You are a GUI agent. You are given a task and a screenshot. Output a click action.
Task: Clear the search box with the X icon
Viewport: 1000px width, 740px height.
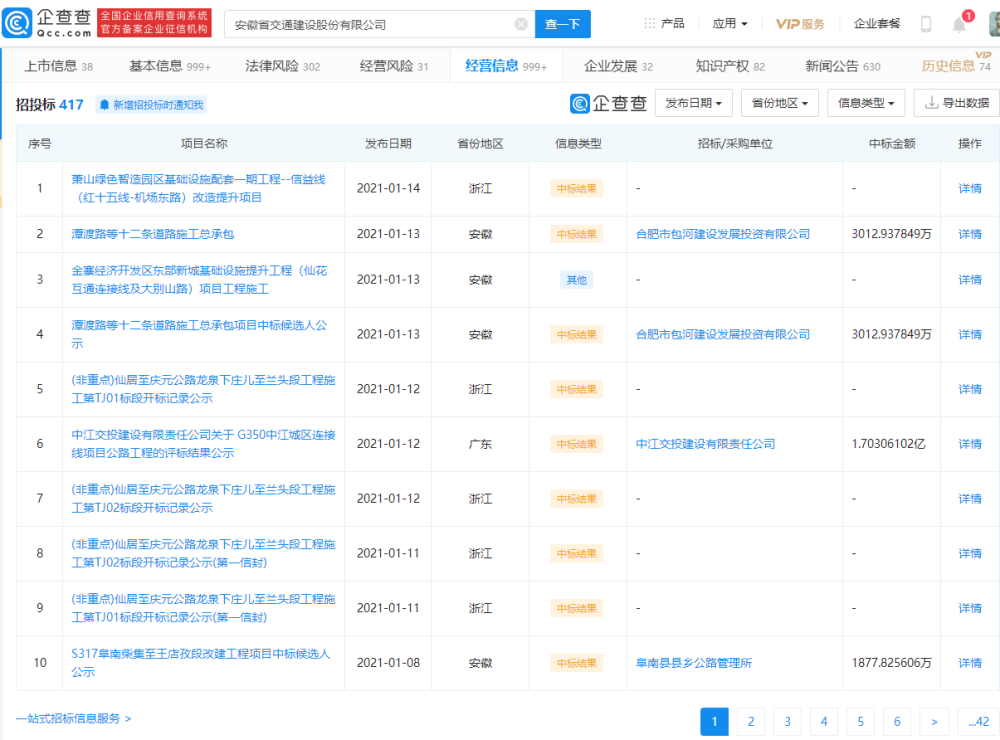(521, 24)
